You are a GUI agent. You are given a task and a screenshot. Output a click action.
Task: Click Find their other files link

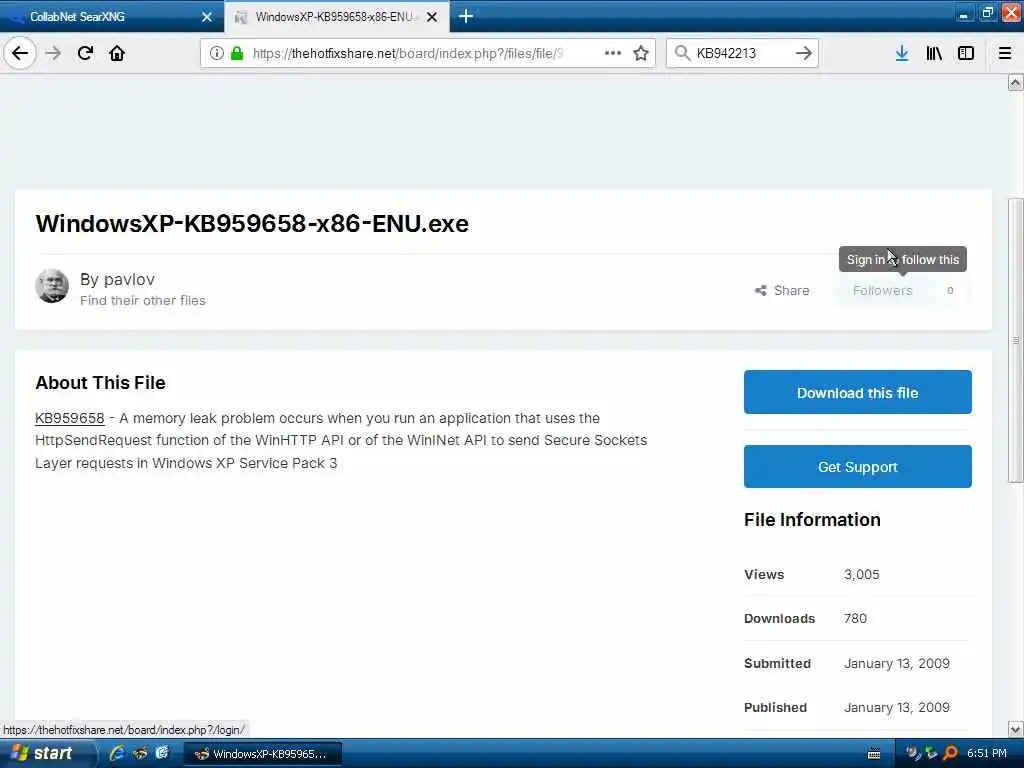pos(142,300)
